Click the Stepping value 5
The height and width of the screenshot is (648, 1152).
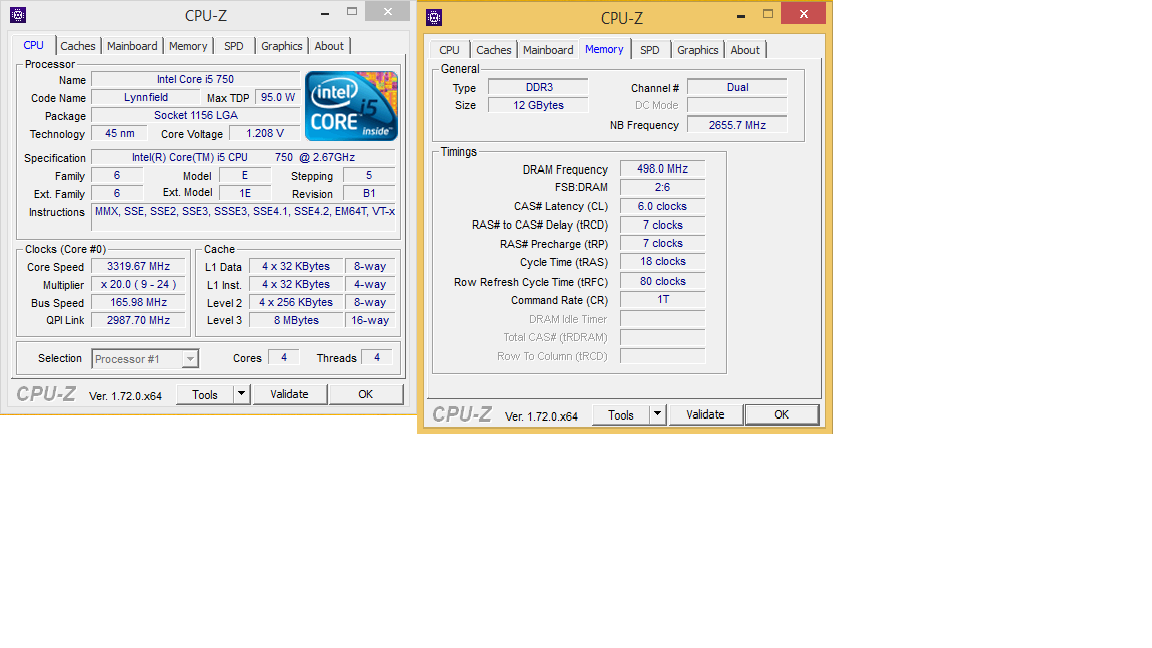(x=370, y=176)
